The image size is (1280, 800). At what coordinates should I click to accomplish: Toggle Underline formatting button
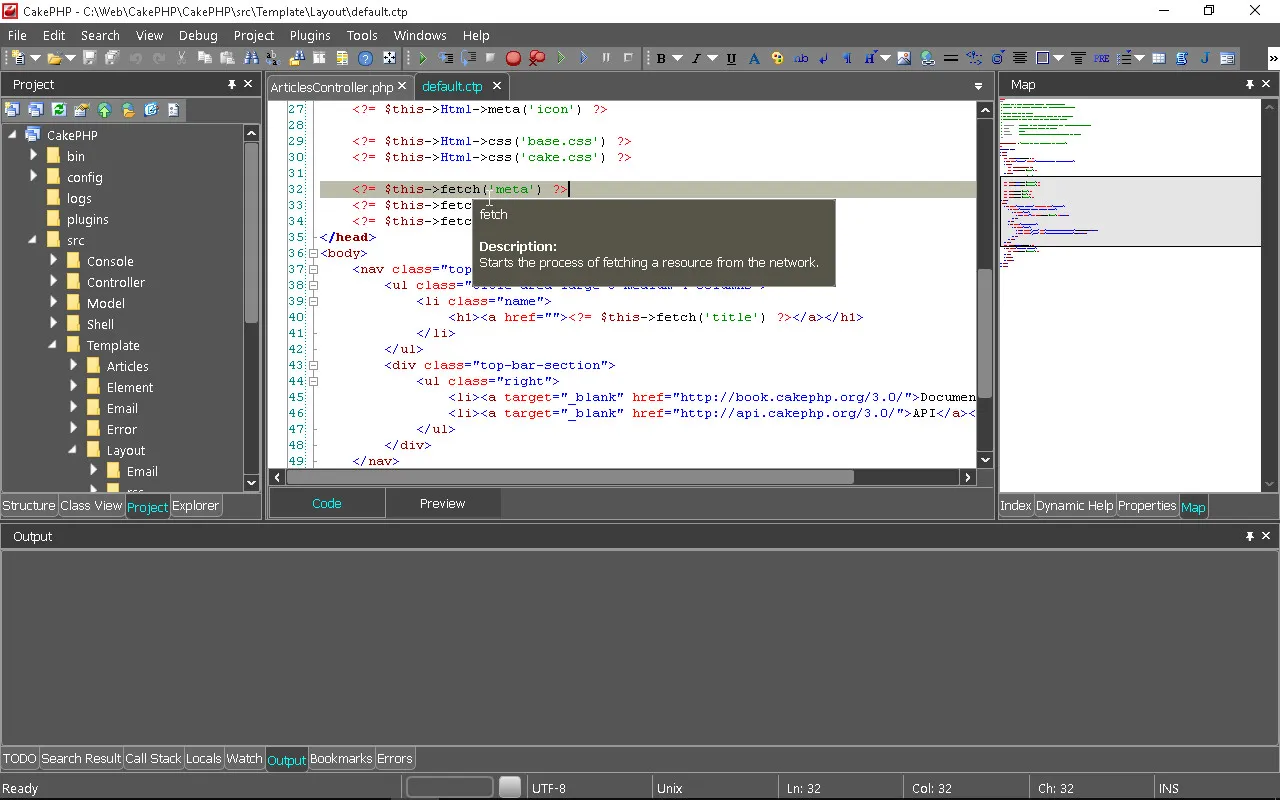coord(731,59)
